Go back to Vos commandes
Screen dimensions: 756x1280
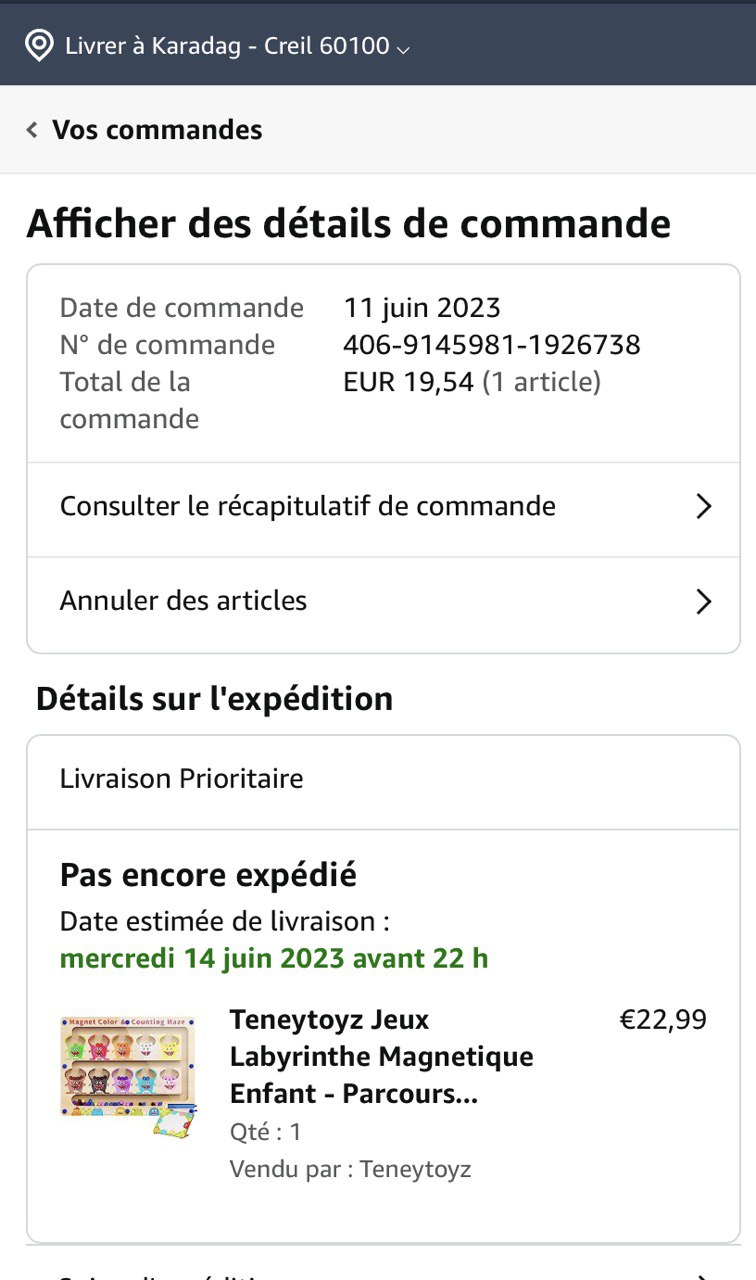pyautogui.click(x=157, y=130)
